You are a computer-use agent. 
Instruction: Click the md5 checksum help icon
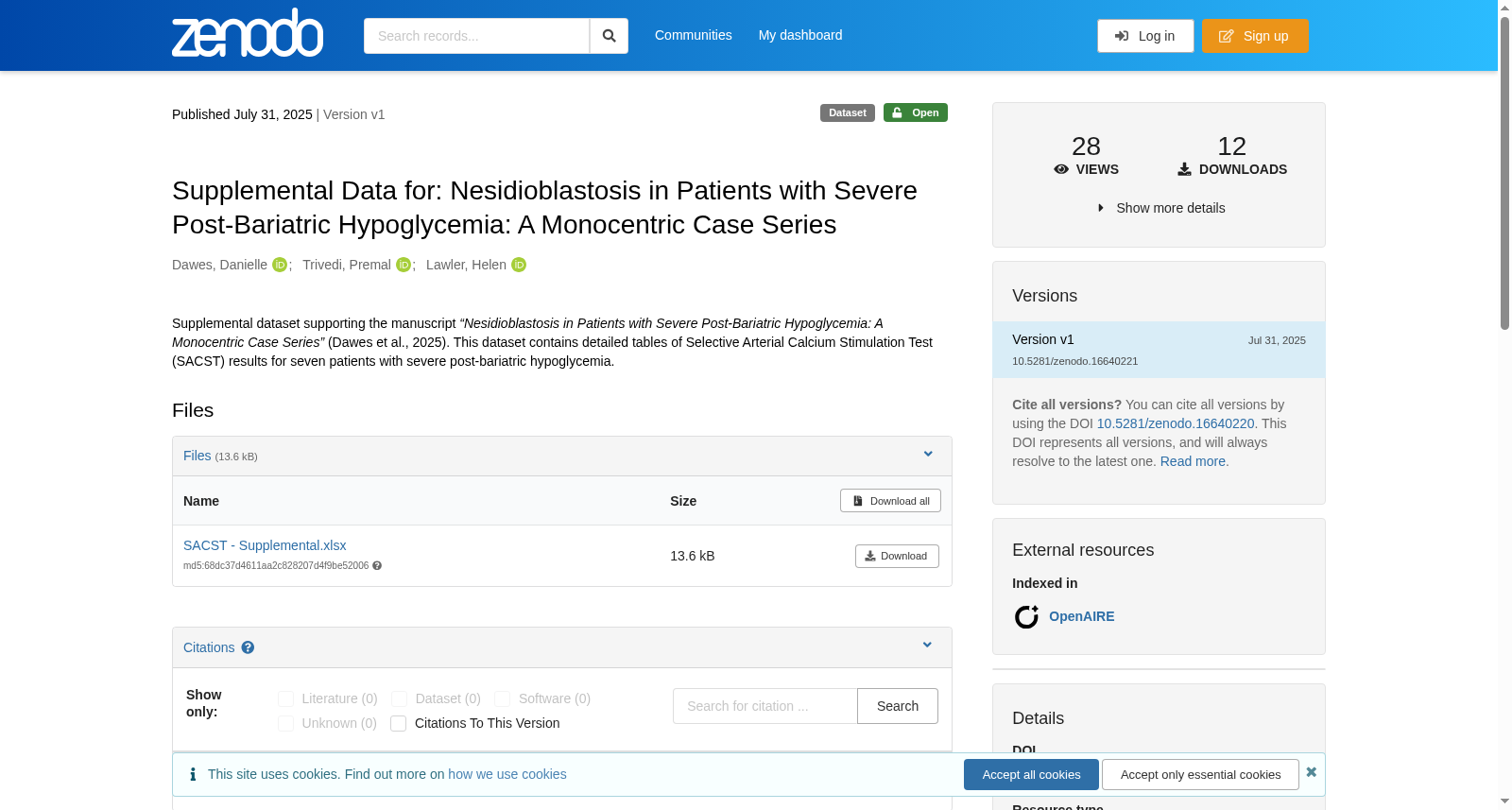tap(377, 566)
